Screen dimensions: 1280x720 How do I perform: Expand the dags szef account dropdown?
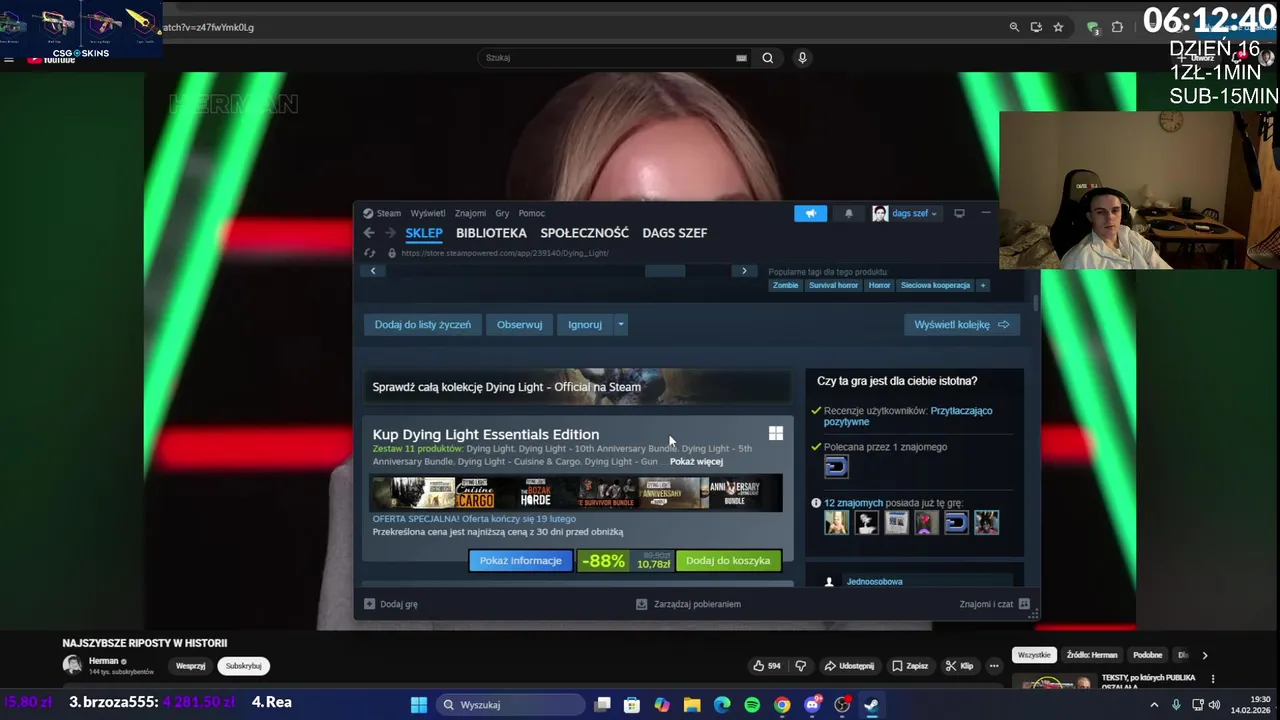pos(906,213)
